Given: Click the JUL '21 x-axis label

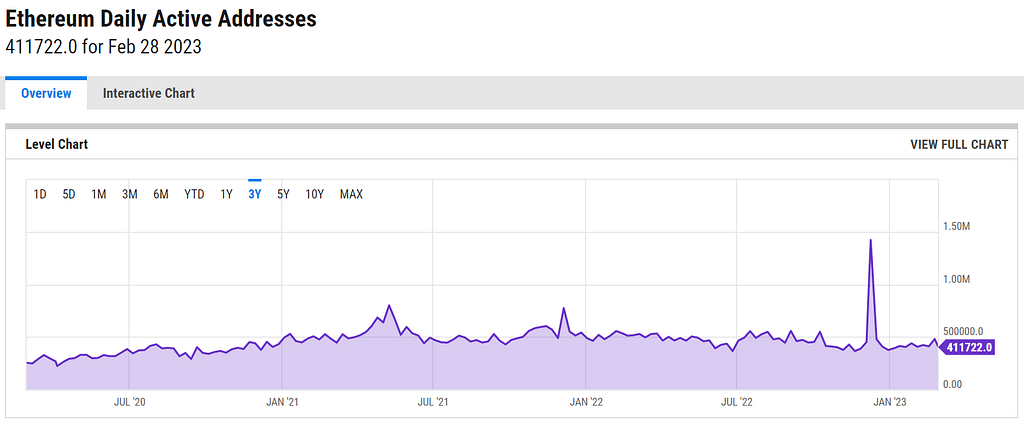Looking at the screenshot, I should (432, 402).
